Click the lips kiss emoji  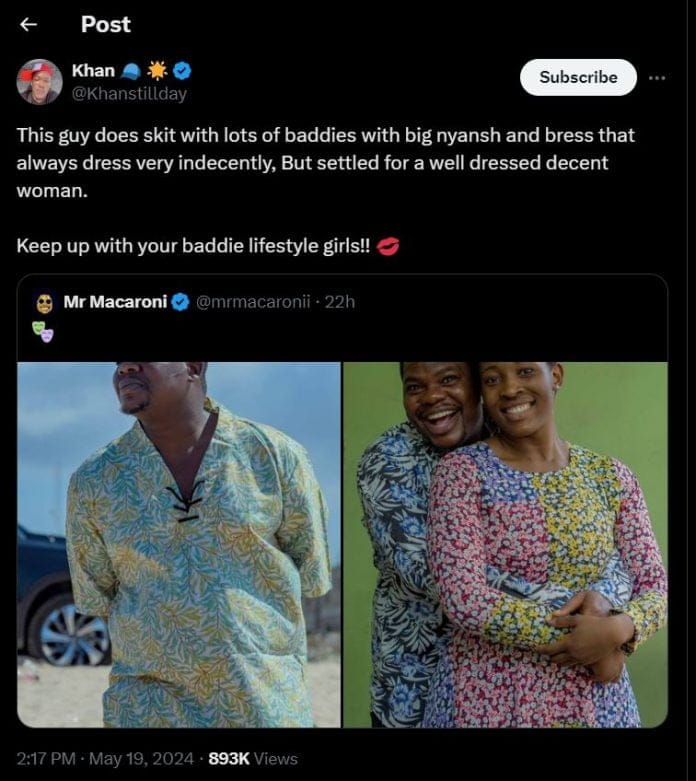[x=388, y=246]
